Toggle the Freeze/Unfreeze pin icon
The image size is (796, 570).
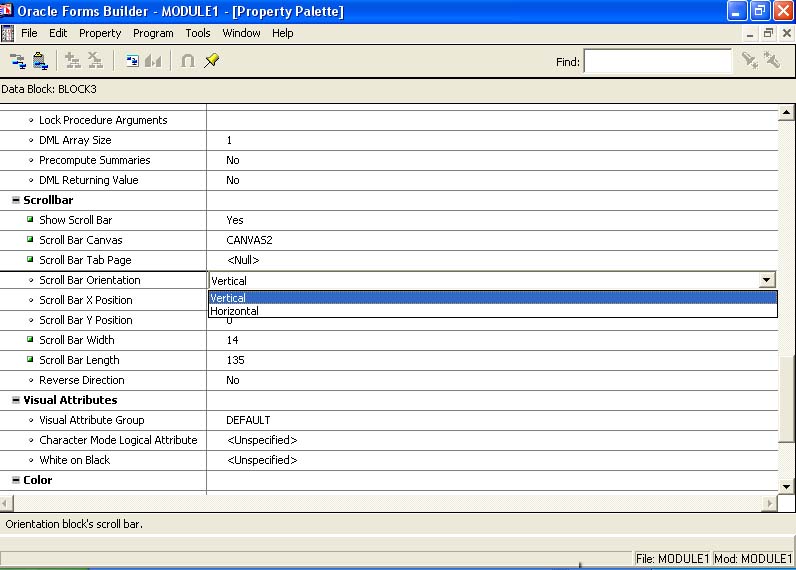coord(211,61)
